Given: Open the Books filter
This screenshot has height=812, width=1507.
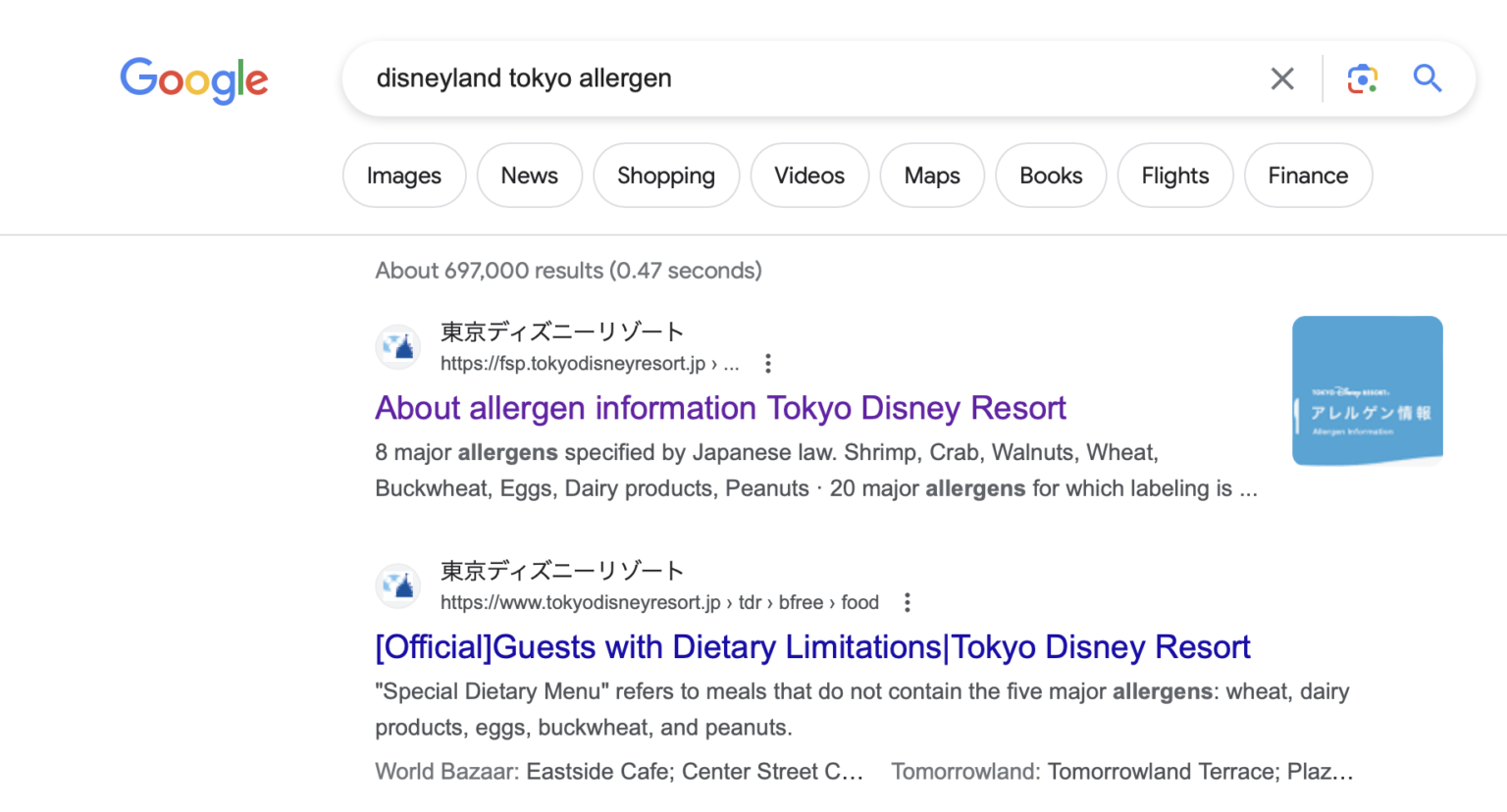Looking at the screenshot, I should pyautogui.click(x=1051, y=176).
